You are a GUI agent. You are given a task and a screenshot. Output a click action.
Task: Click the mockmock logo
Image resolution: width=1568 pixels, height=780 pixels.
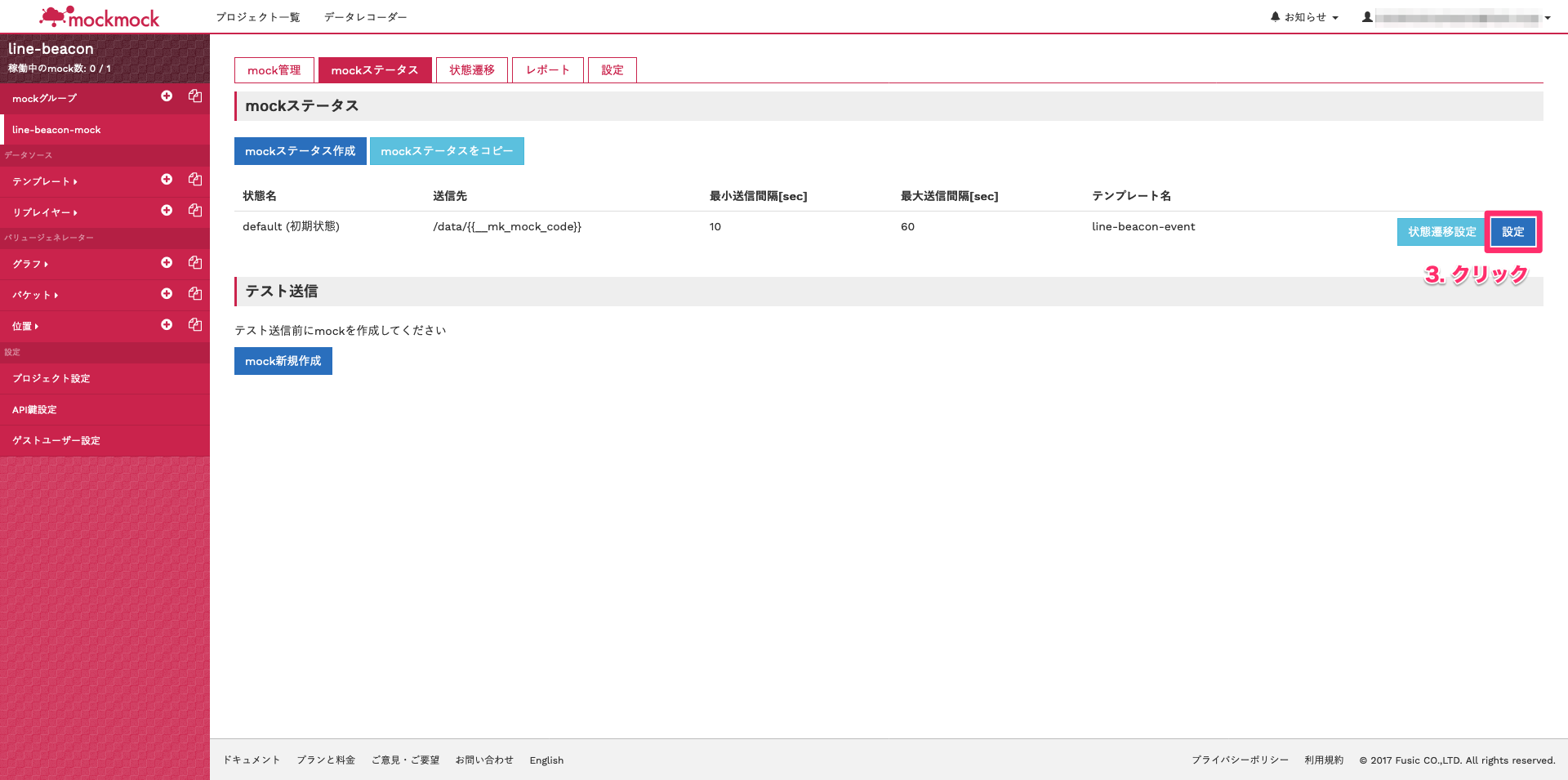[100, 16]
